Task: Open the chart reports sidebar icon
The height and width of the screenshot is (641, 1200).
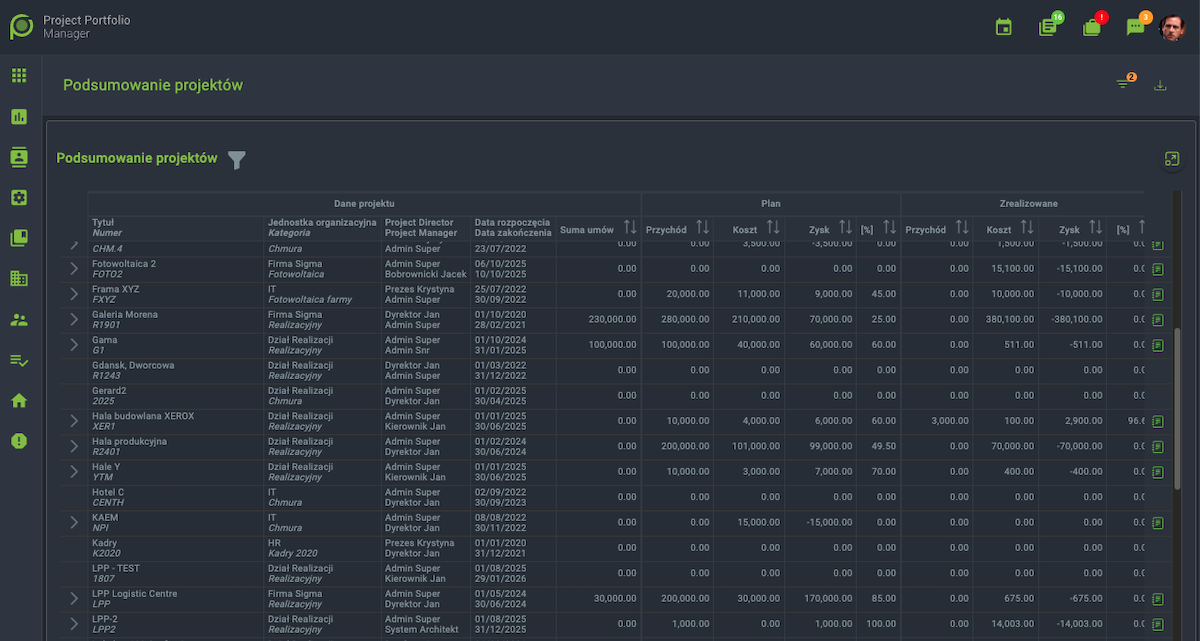Action: click(19, 117)
